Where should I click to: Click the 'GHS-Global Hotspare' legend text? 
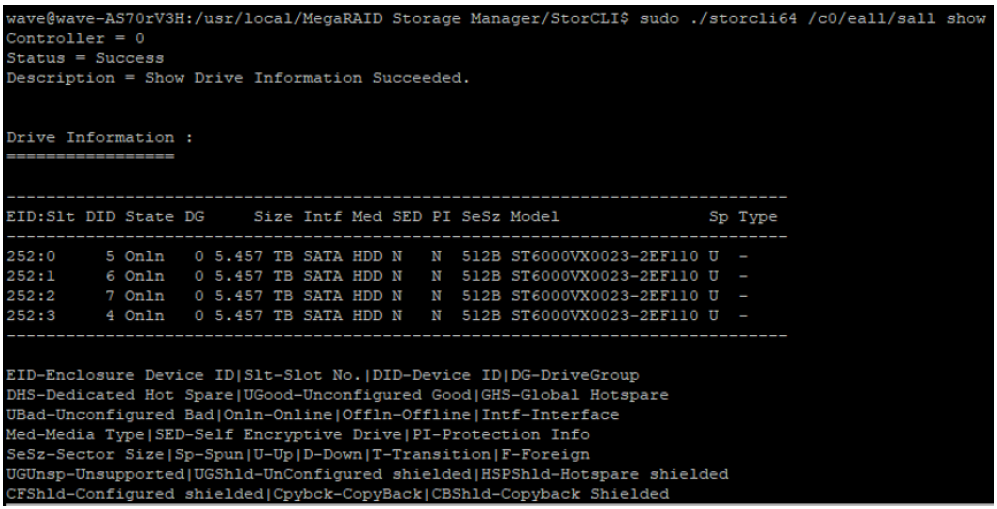click(x=574, y=395)
